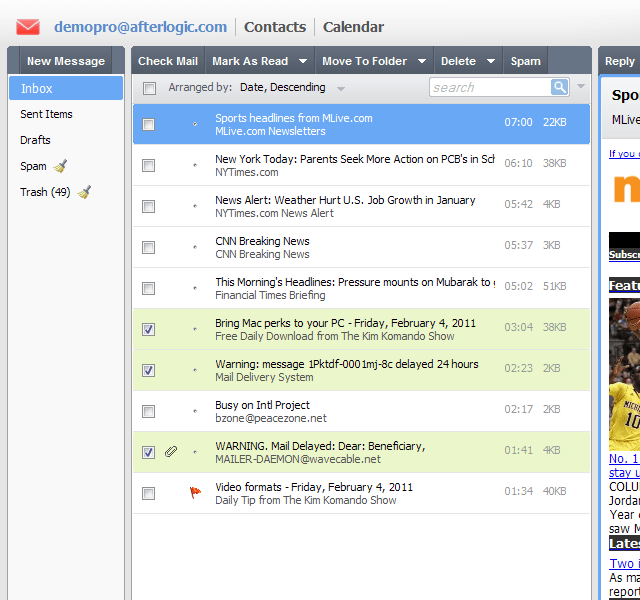Open the Calendar tab
Image resolution: width=640 pixels, height=600 pixels.
(x=353, y=27)
